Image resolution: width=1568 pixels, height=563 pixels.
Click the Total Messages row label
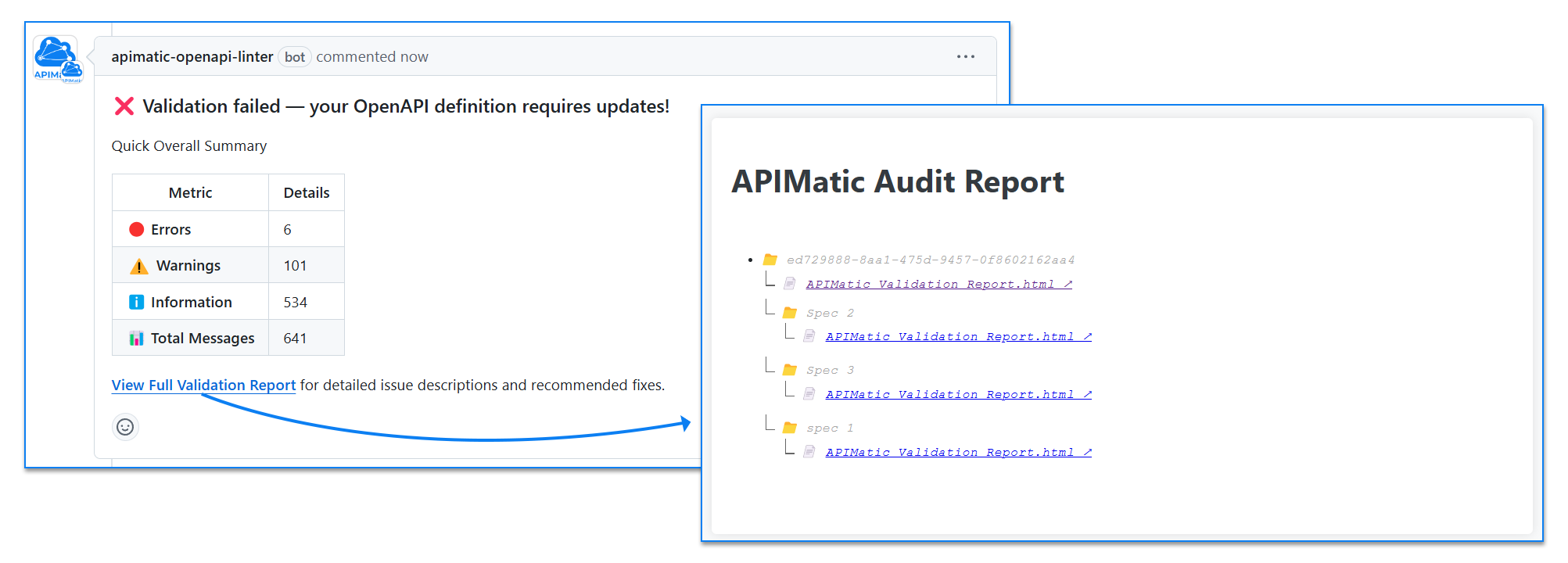203,338
